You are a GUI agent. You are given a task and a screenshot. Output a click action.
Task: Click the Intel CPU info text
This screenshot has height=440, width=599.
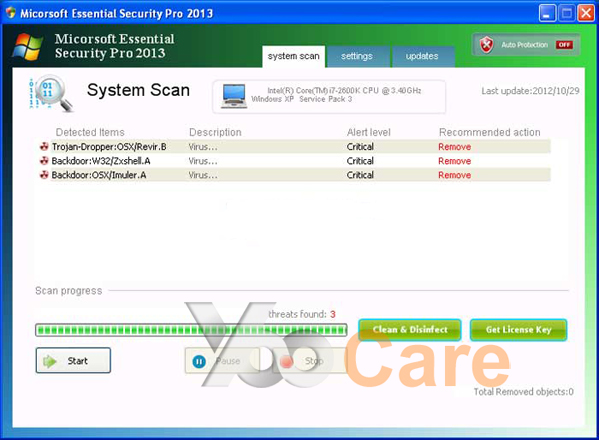tap(344, 91)
